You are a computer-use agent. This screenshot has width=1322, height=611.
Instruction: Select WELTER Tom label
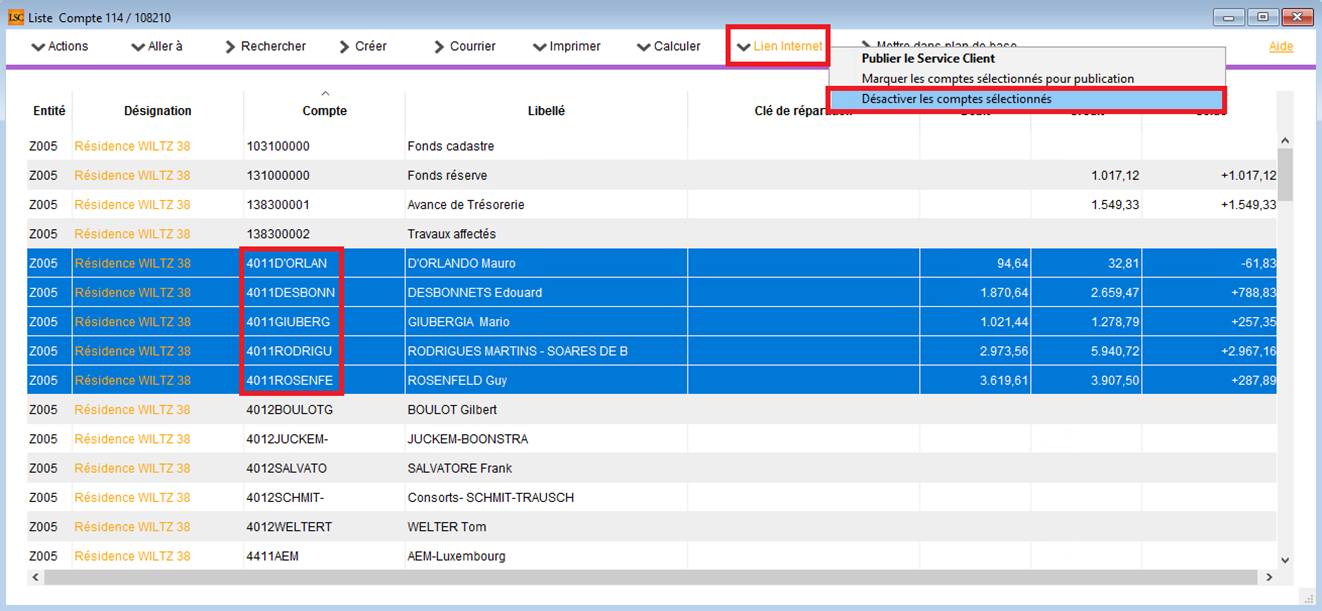446,527
